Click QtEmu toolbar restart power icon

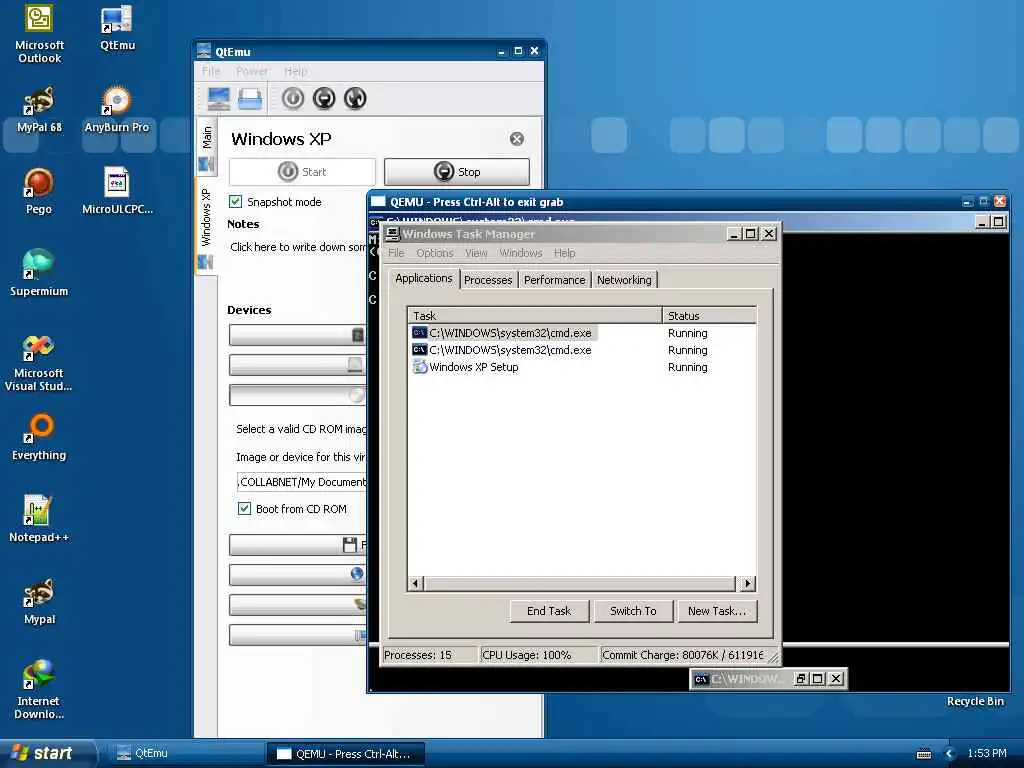tap(355, 99)
